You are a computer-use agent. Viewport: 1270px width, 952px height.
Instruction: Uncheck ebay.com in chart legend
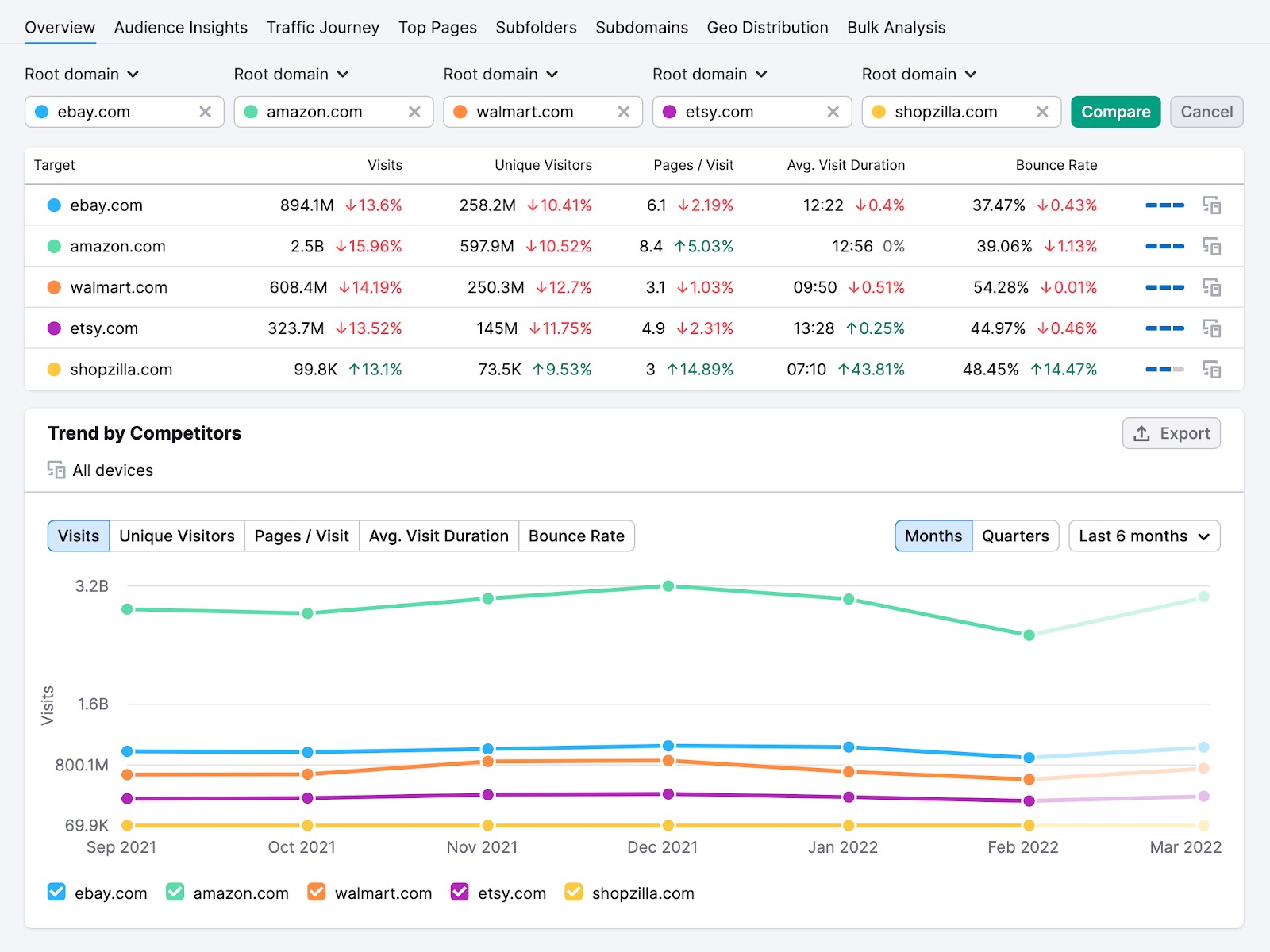tap(56, 892)
